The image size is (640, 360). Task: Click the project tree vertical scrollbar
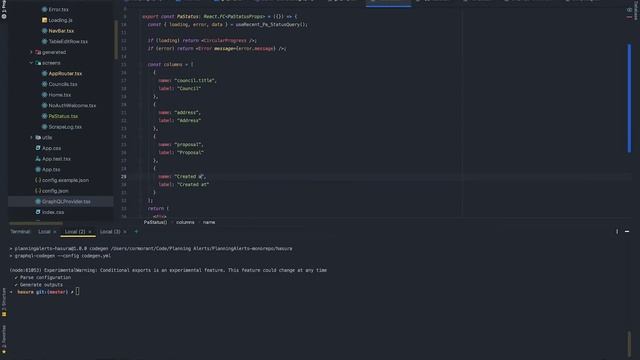[x=116, y=39]
